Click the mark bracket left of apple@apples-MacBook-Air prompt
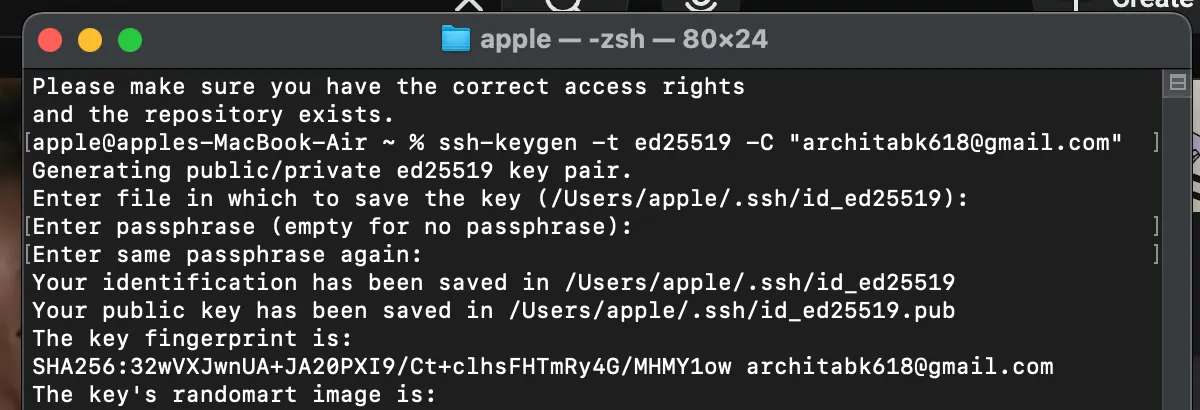The width and height of the screenshot is (1200, 410). pos(27,143)
